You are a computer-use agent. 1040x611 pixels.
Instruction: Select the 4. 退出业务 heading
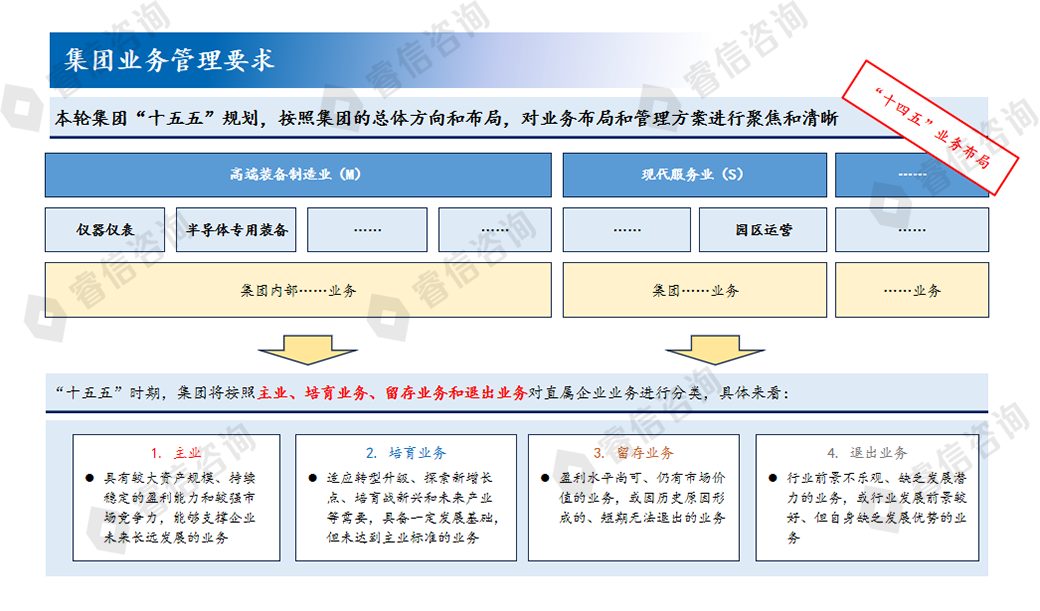866,452
